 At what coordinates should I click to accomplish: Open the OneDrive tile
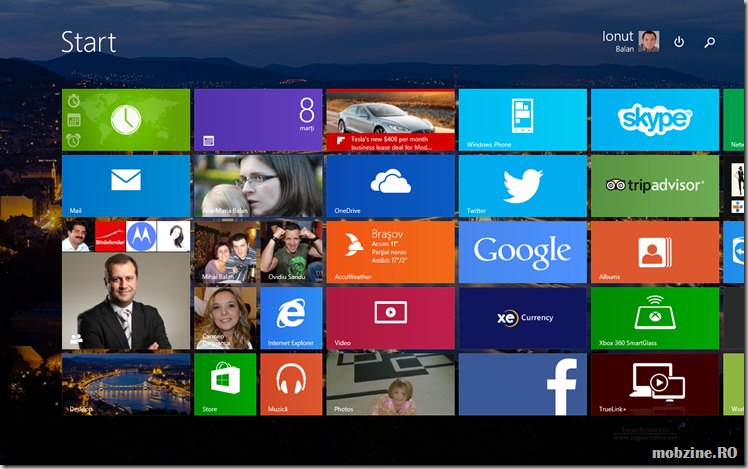click(390, 186)
